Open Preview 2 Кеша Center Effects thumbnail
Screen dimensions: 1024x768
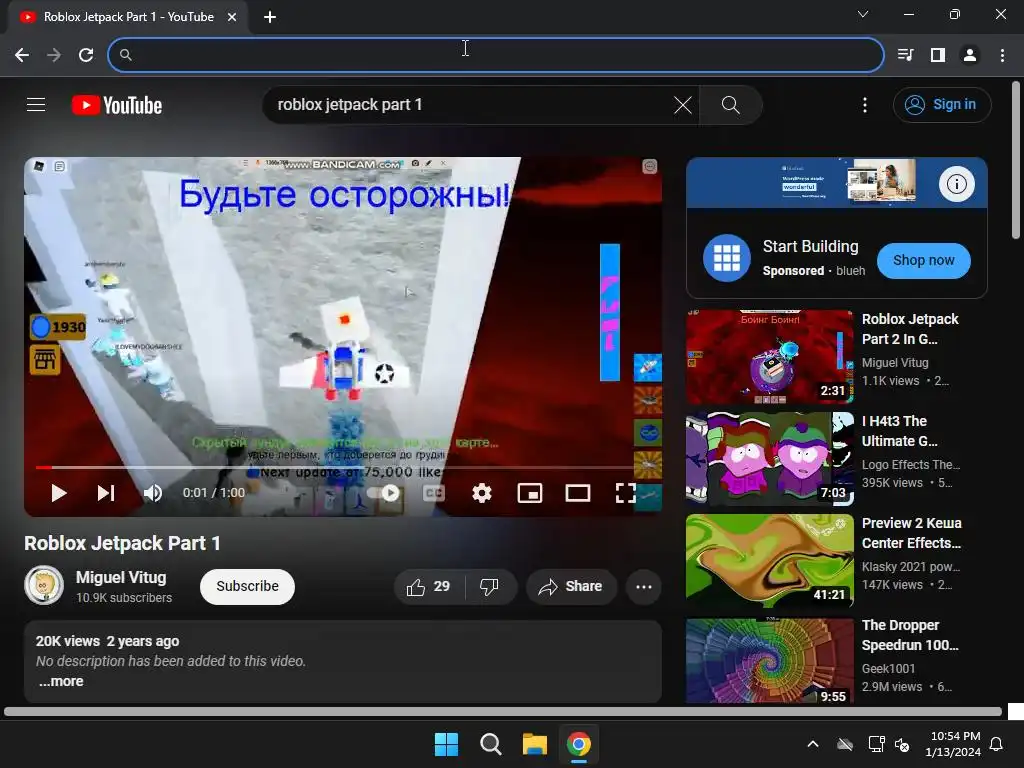[769, 560]
